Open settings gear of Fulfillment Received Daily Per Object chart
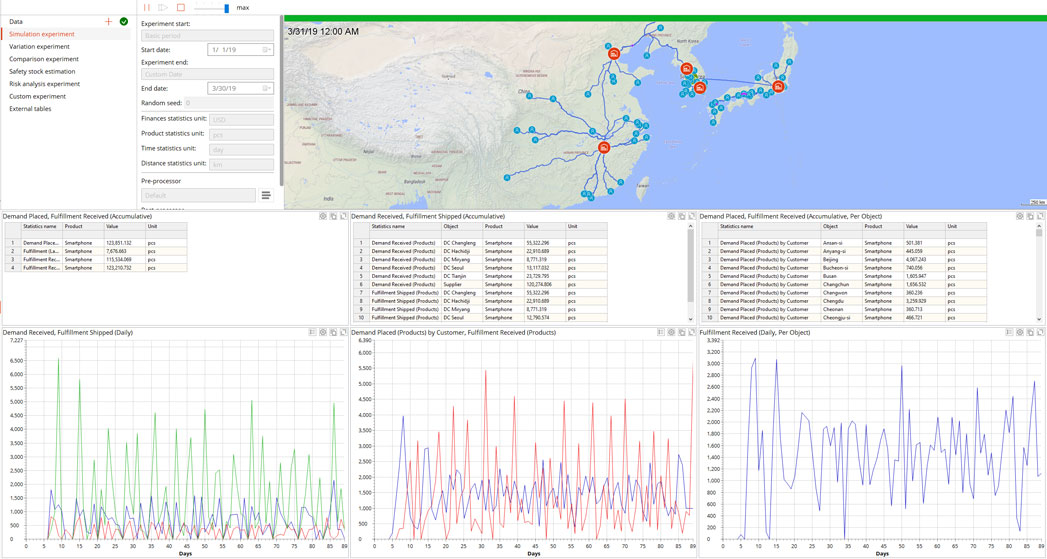This screenshot has width=1047, height=559. [x=1020, y=332]
